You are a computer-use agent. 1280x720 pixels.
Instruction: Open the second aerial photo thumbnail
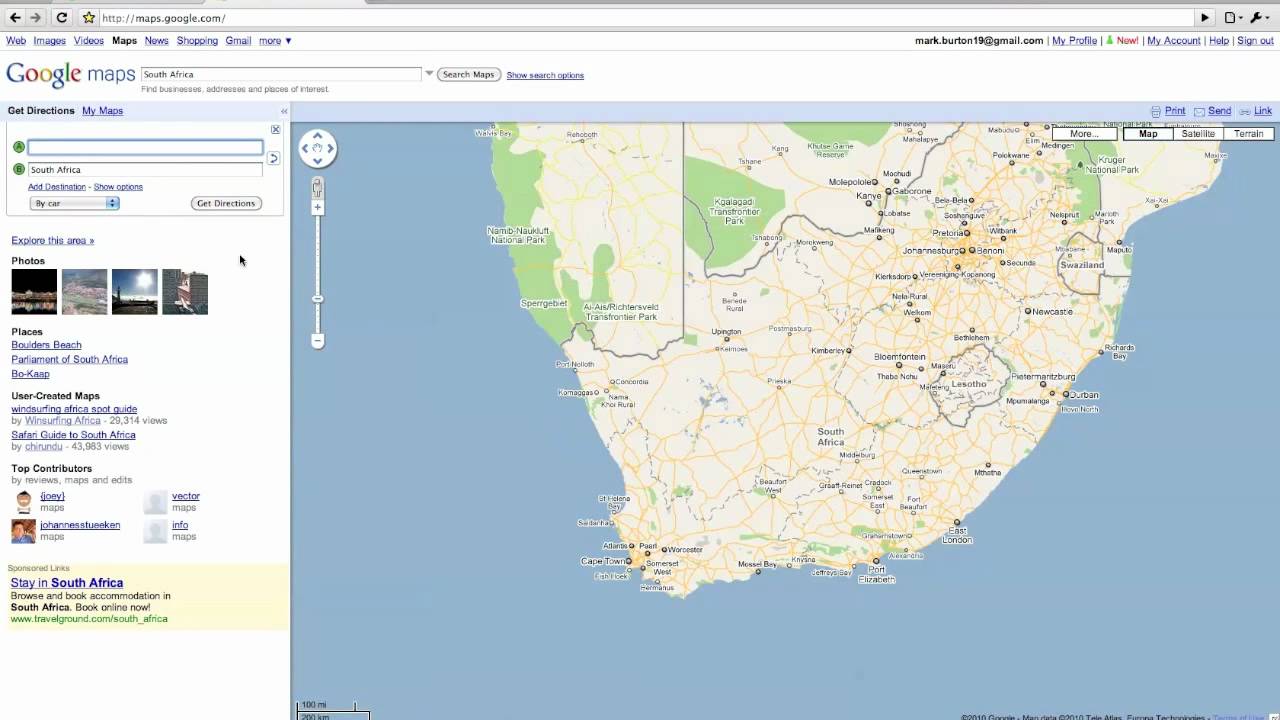(x=84, y=292)
